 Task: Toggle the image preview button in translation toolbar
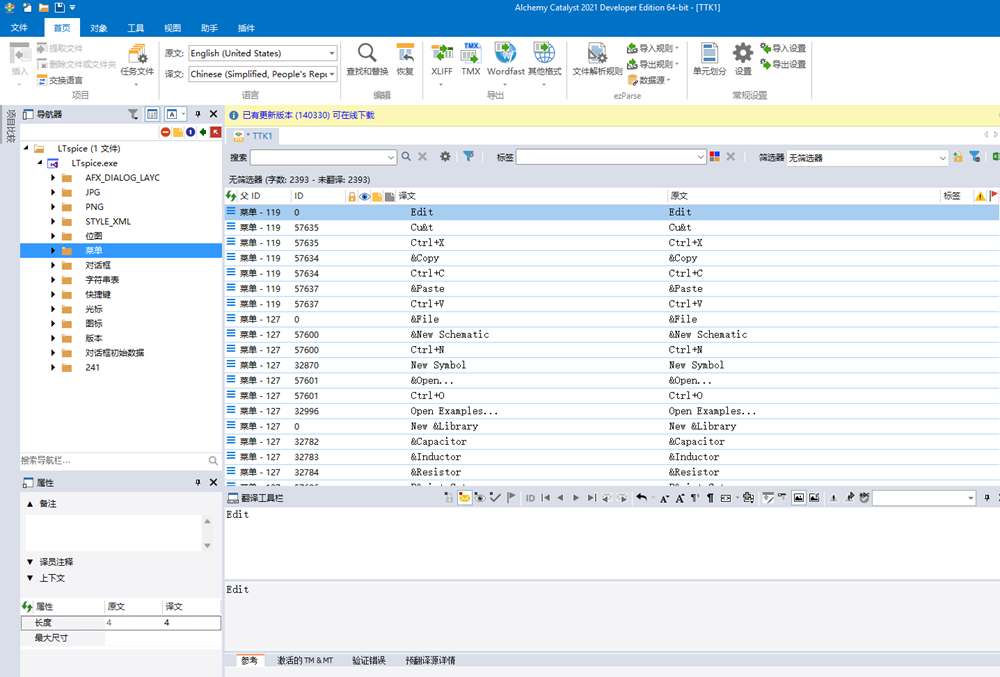798,498
